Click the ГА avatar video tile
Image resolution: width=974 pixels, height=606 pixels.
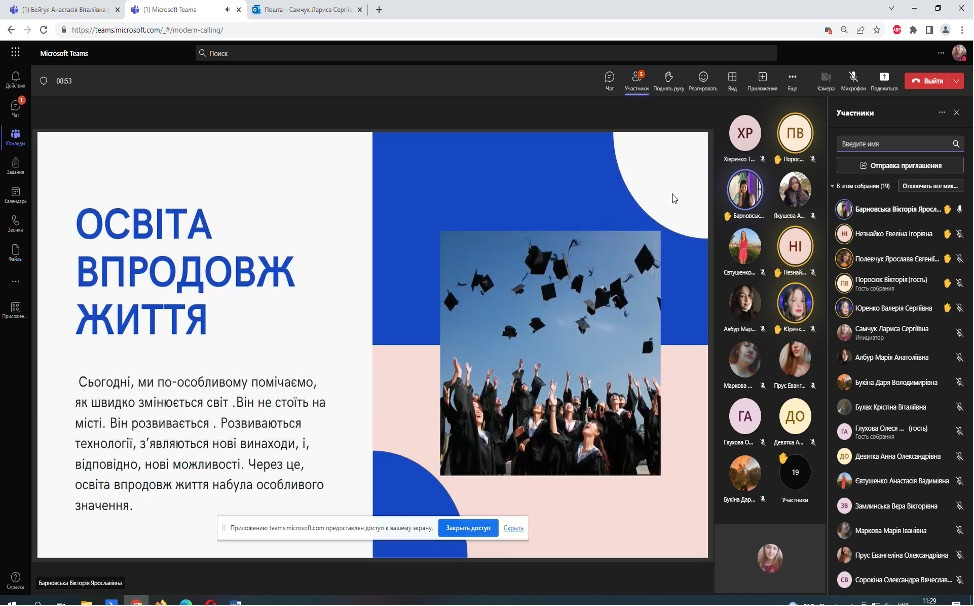[745, 417]
